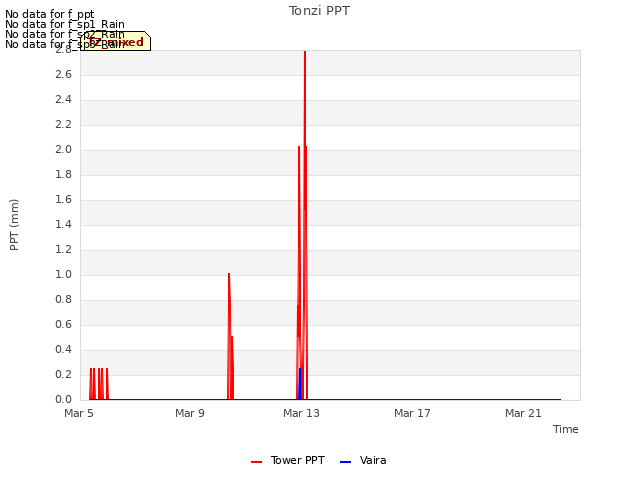
Task: Click the 0.0 y-axis tick label
Action: tap(63, 399)
